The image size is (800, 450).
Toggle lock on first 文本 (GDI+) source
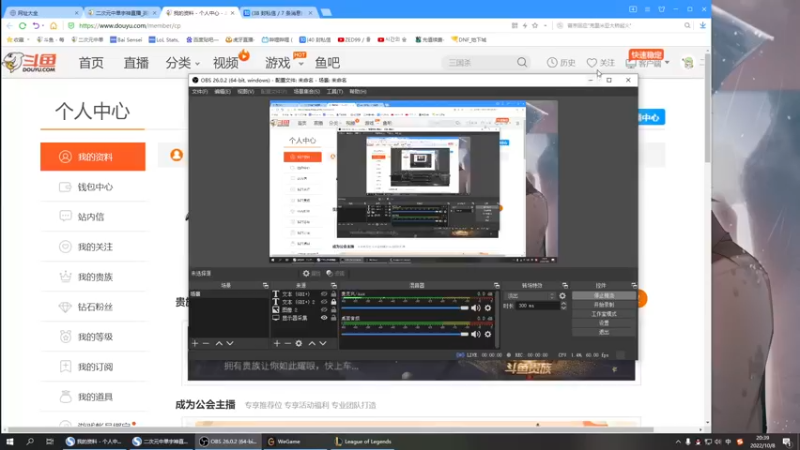tap(334, 294)
